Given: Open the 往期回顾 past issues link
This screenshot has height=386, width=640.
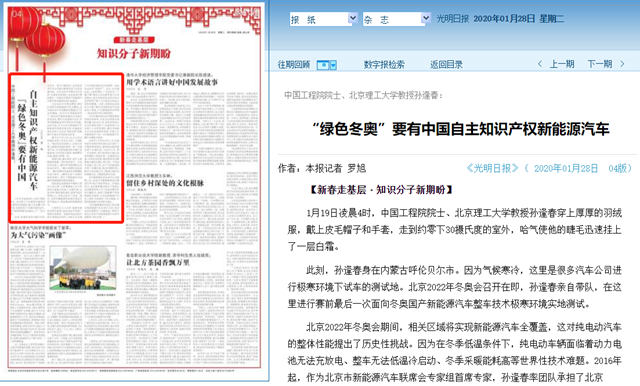Looking at the screenshot, I should click(x=293, y=64).
